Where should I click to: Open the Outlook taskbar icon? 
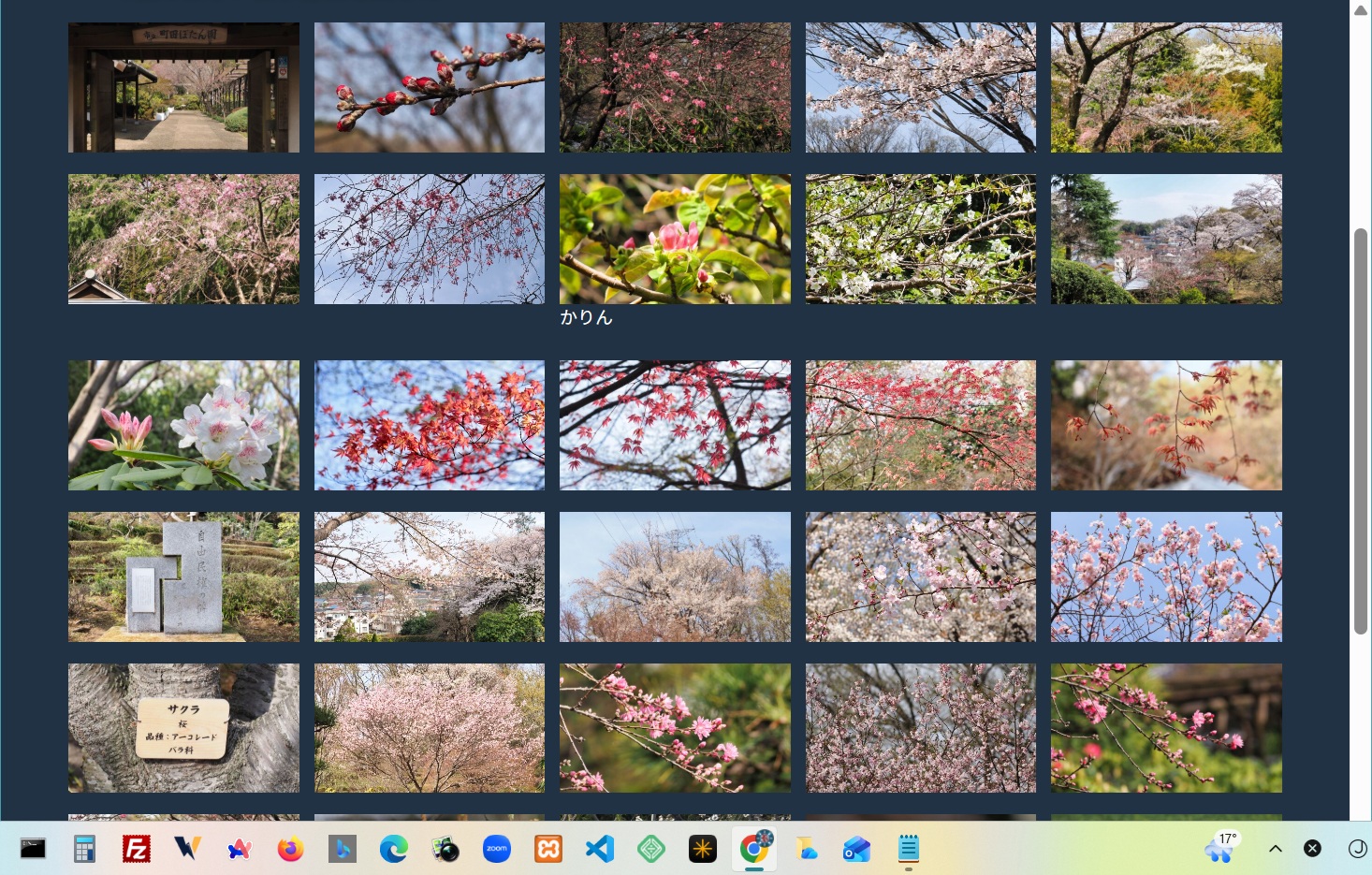pos(856,849)
